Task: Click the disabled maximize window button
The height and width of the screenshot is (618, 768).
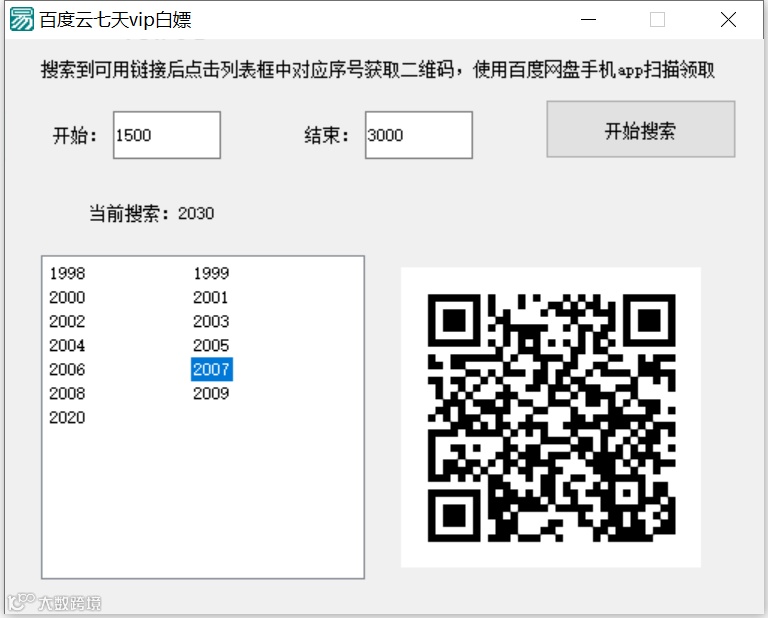Action: [x=657, y=20]
